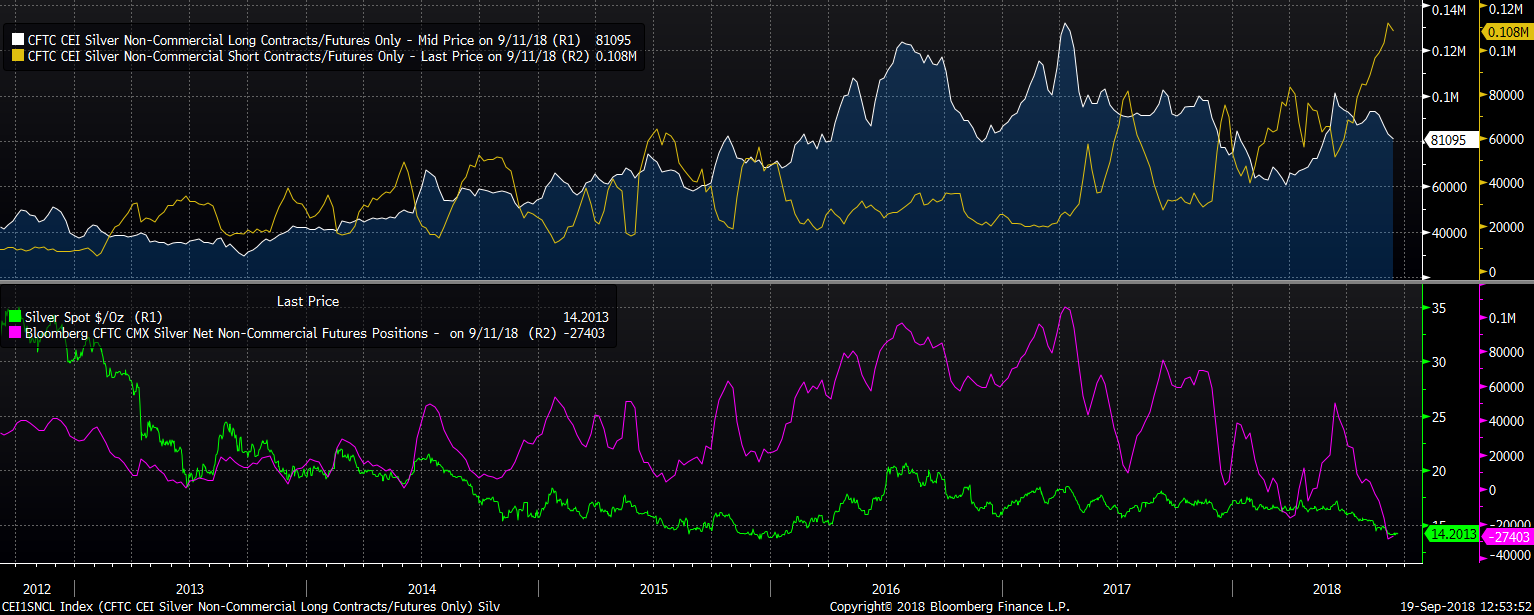The image size is (1534, 615).
Task: Click the green Silver Spot legend swatch
Action: point(13,318)
